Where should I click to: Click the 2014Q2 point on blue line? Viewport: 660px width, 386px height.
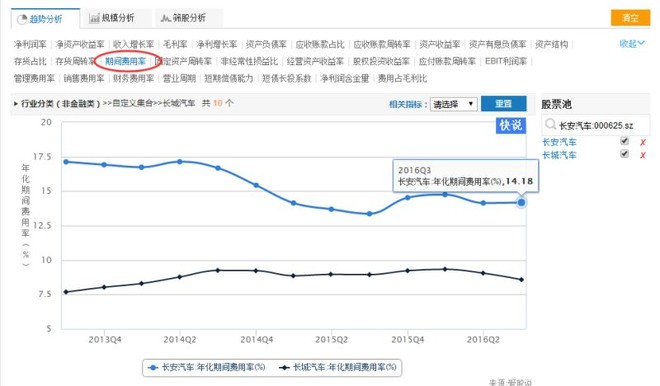(180, 162)
